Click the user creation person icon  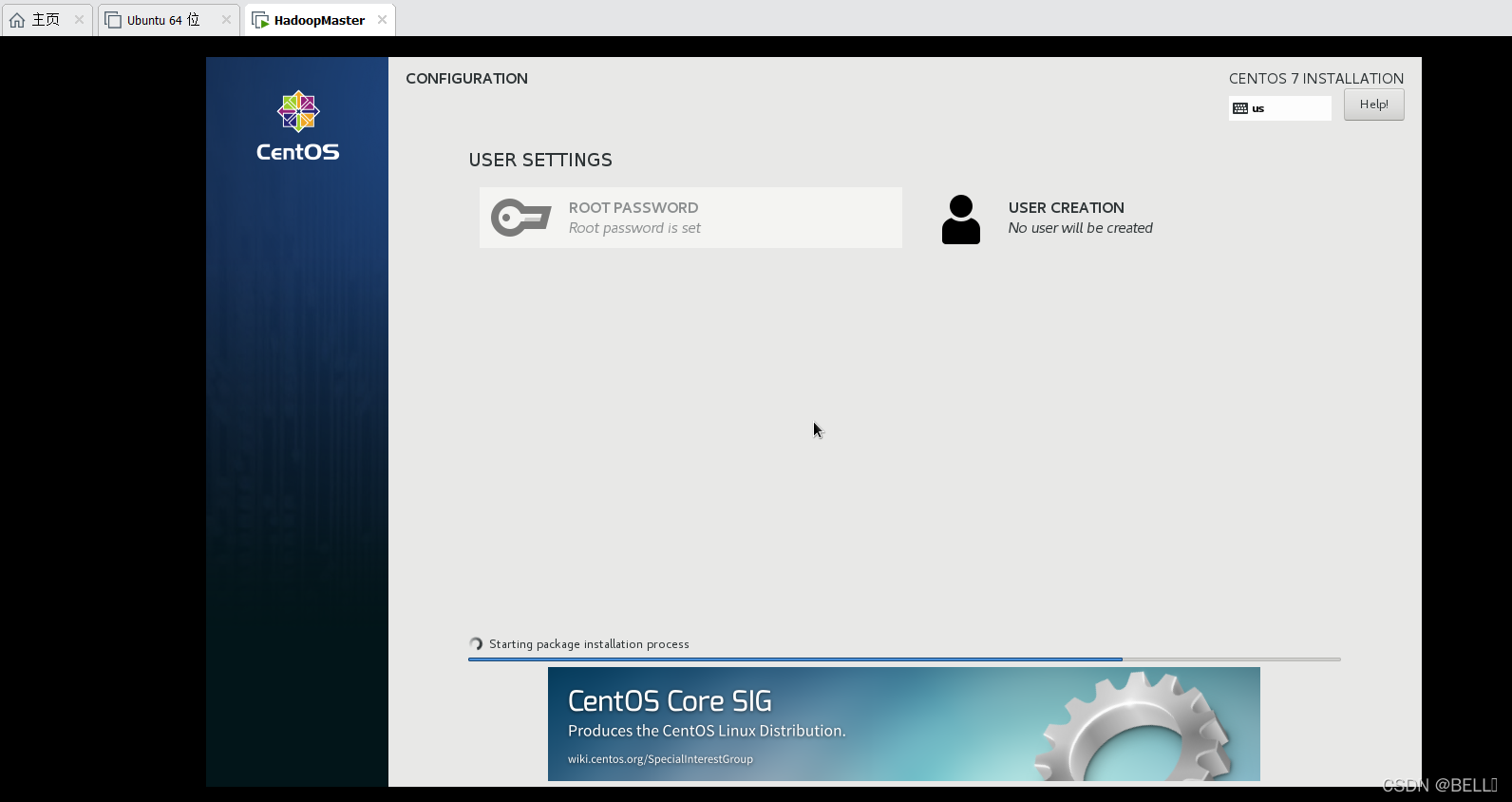coord(960,220)
